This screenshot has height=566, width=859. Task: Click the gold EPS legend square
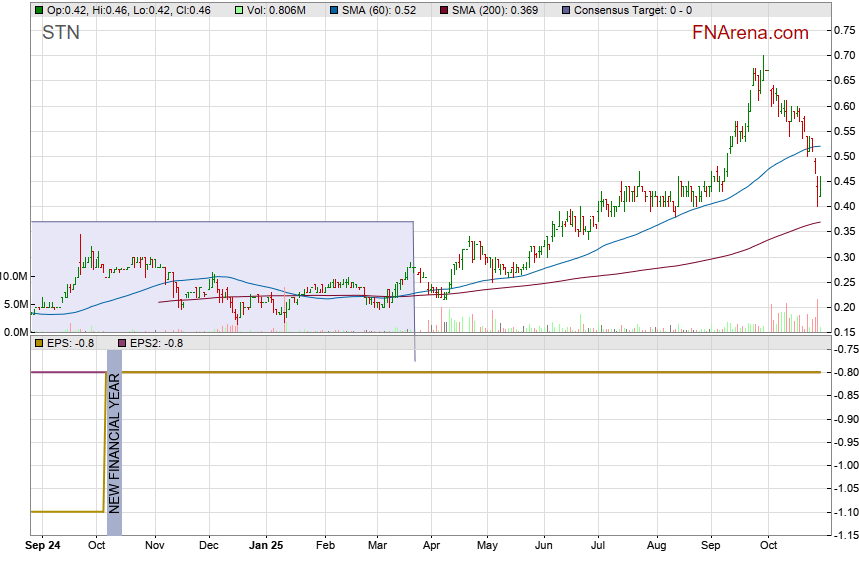point(39,343)
